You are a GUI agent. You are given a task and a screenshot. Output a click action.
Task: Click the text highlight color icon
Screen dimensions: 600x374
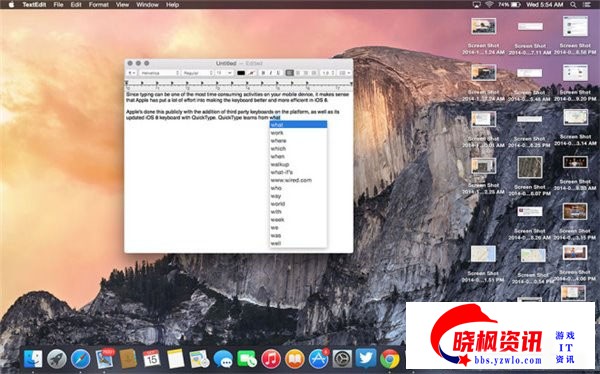click(x=251, y=73)
